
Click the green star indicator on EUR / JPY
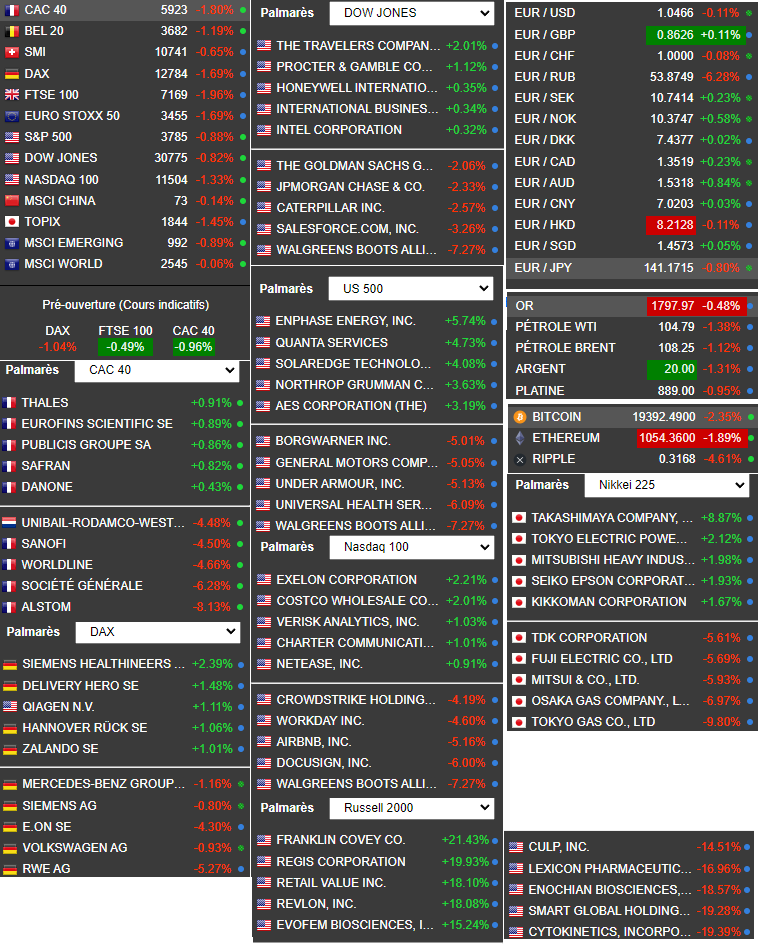point(749,268)
